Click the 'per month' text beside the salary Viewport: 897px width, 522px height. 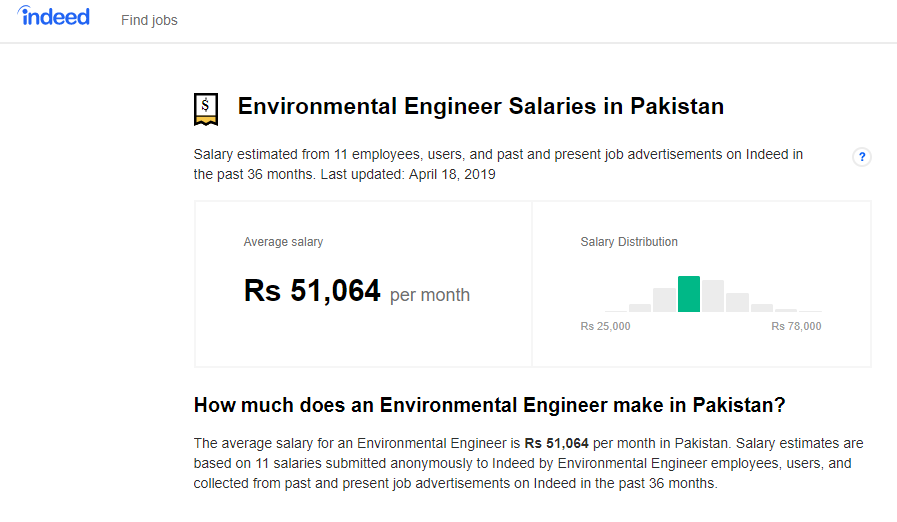[430, 295]
